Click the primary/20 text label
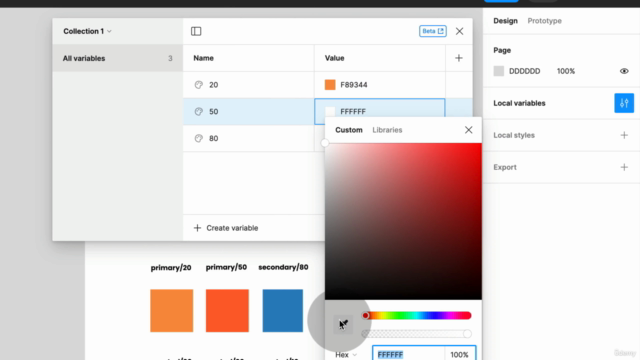This screenshot has height=360, width=640. click(x=171, y=268)
